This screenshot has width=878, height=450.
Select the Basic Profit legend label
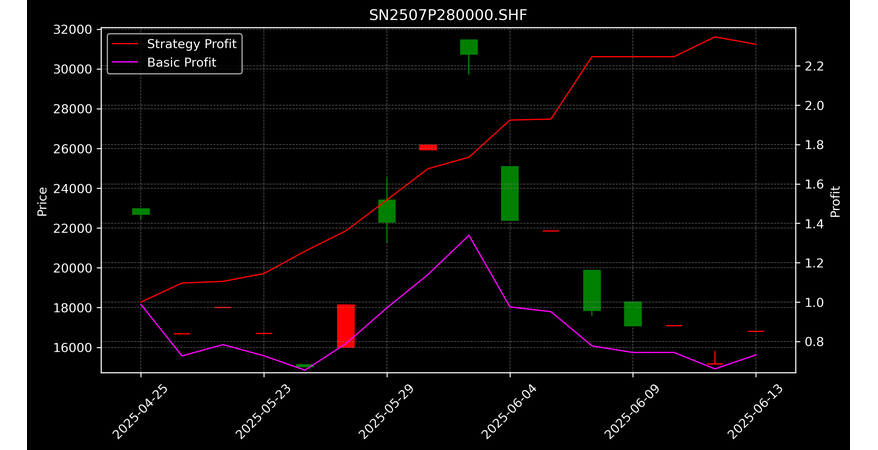pos(181,62)
